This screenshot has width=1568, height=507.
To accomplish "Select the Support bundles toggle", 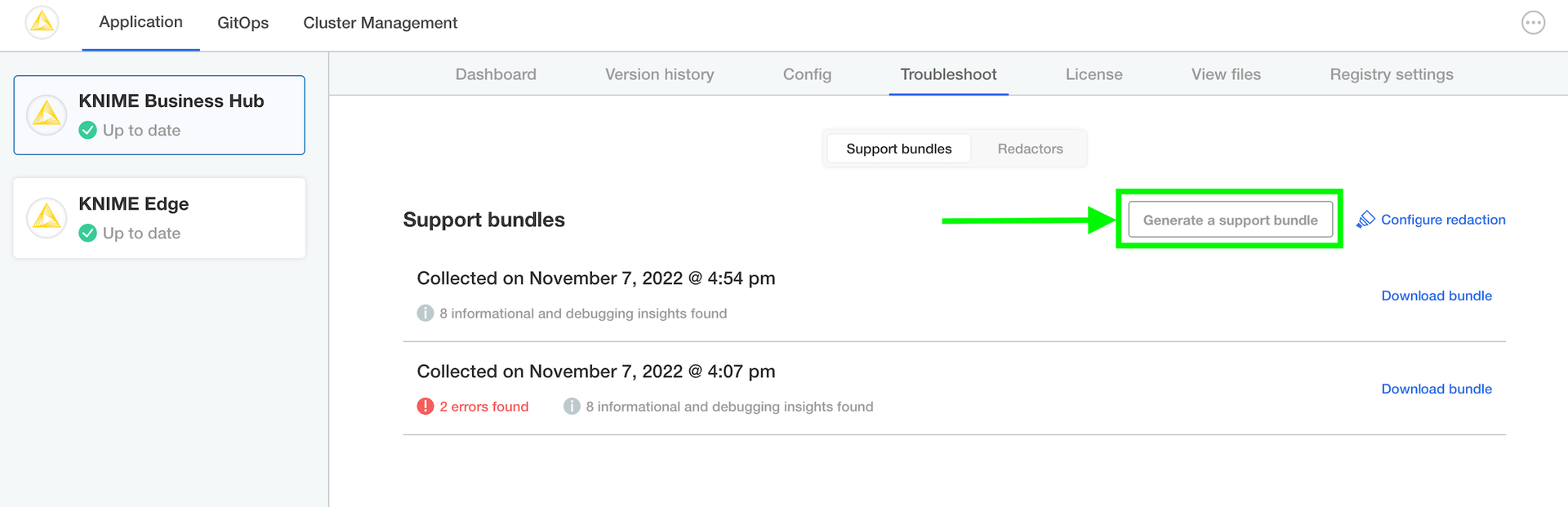I will 898,149.
